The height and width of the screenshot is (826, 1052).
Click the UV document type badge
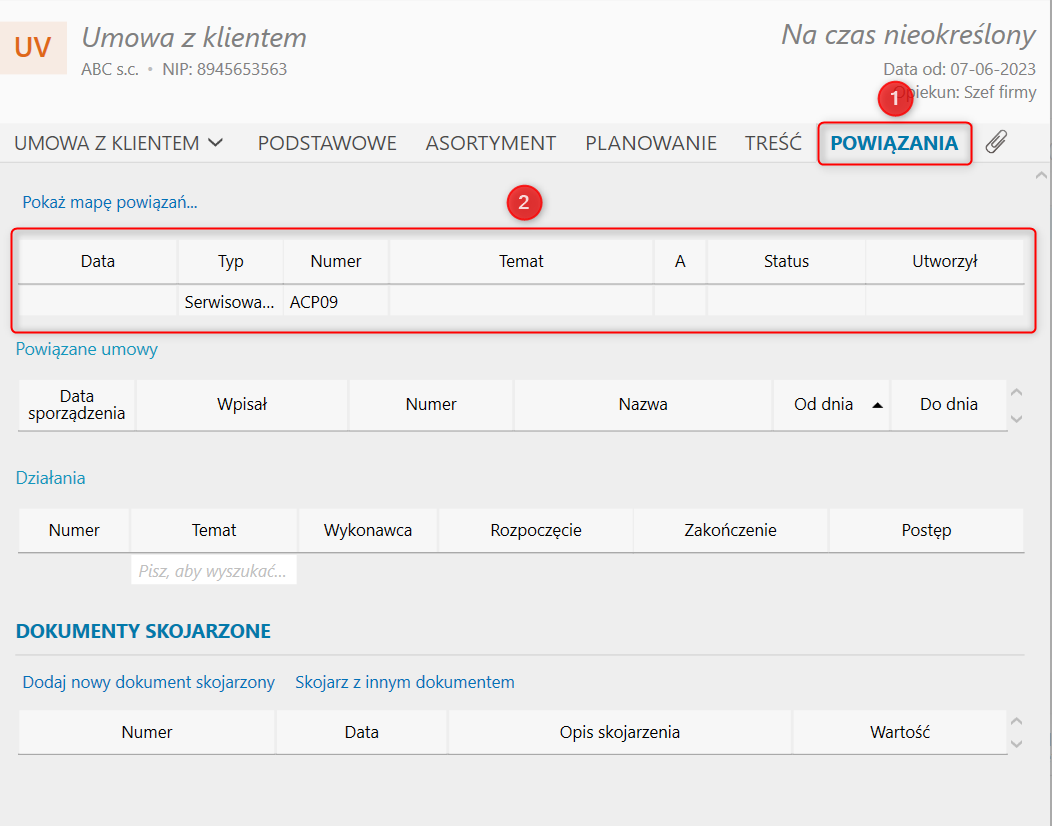33,47
